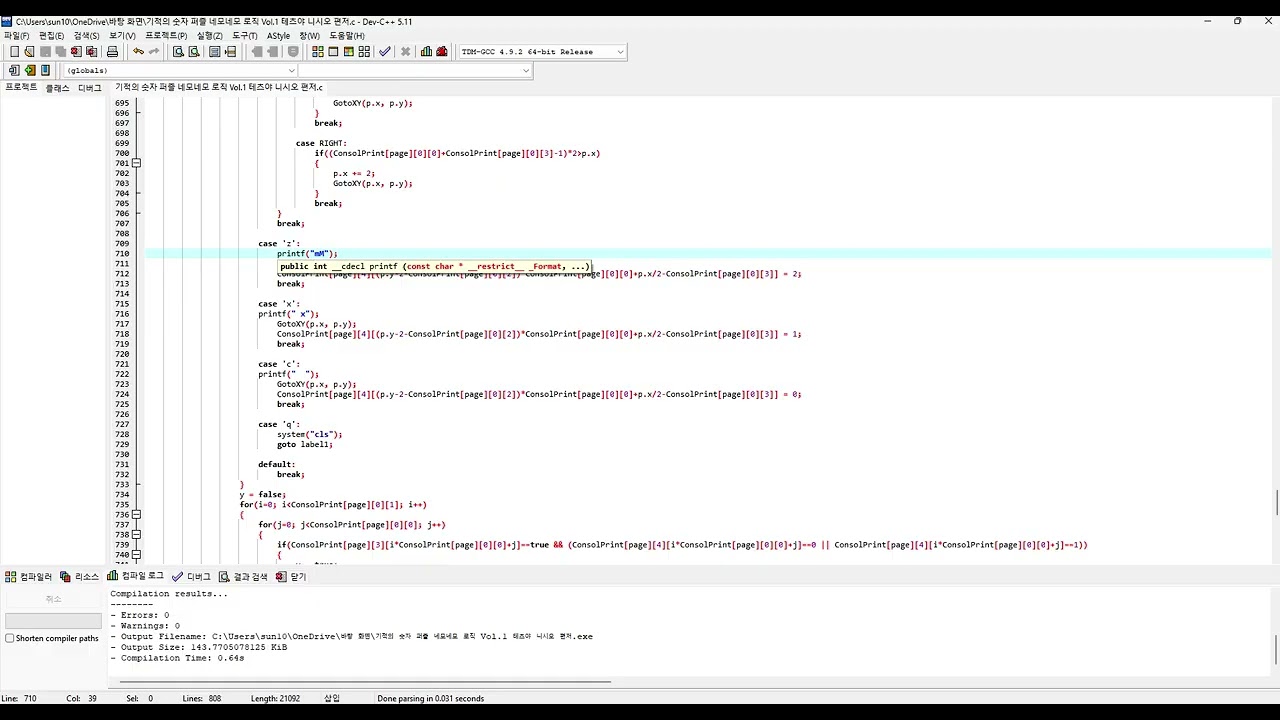Image resolution: width=1280 pixels, height=720 pixels.
Task: Click the Debug checkmark toolbar icon
Action: click(384, 52)
